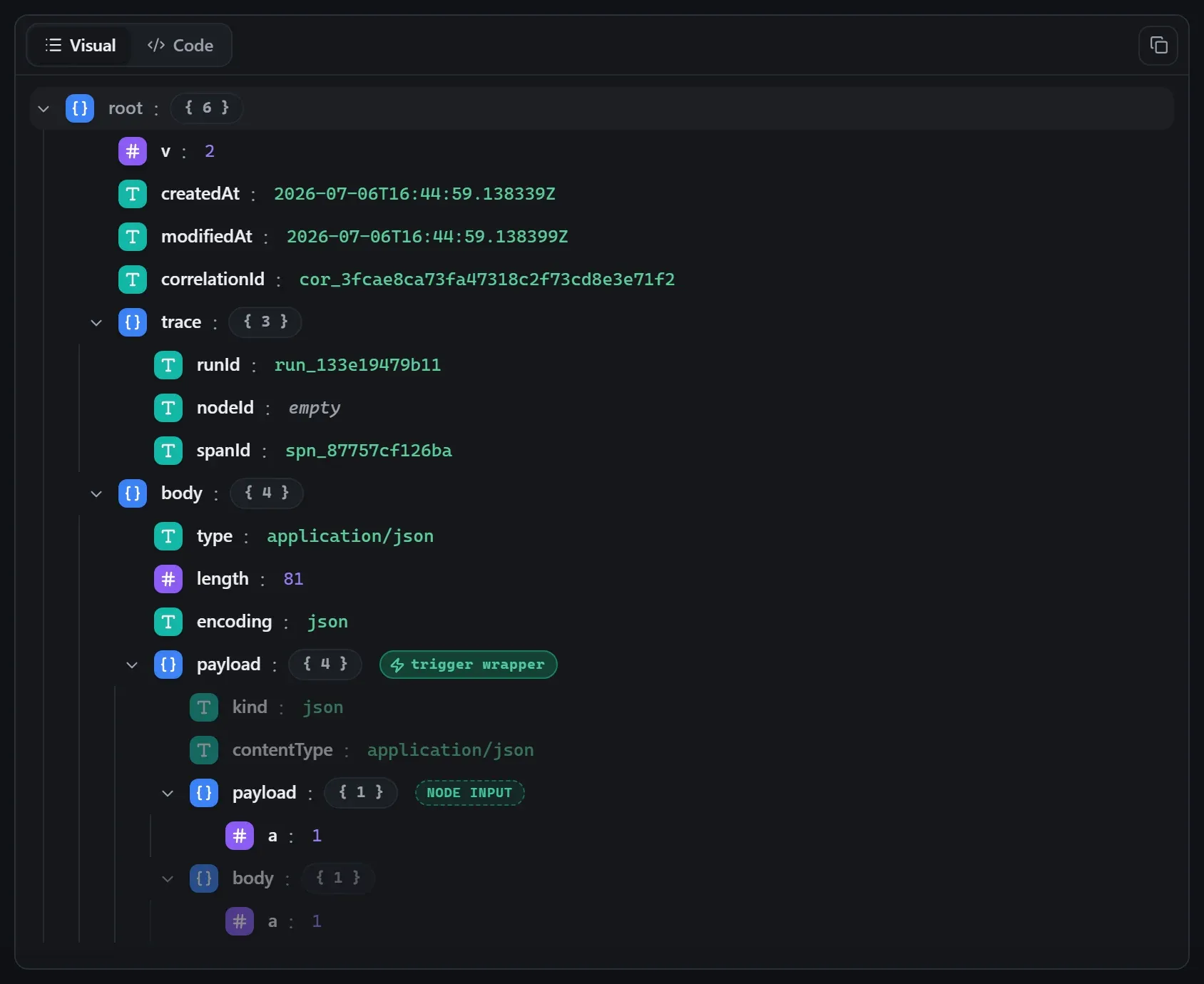The height and width of the screenshot is (984, 1204).
Task: Collapse the nested payload { 1 } chevron
Action: (168, 793)
